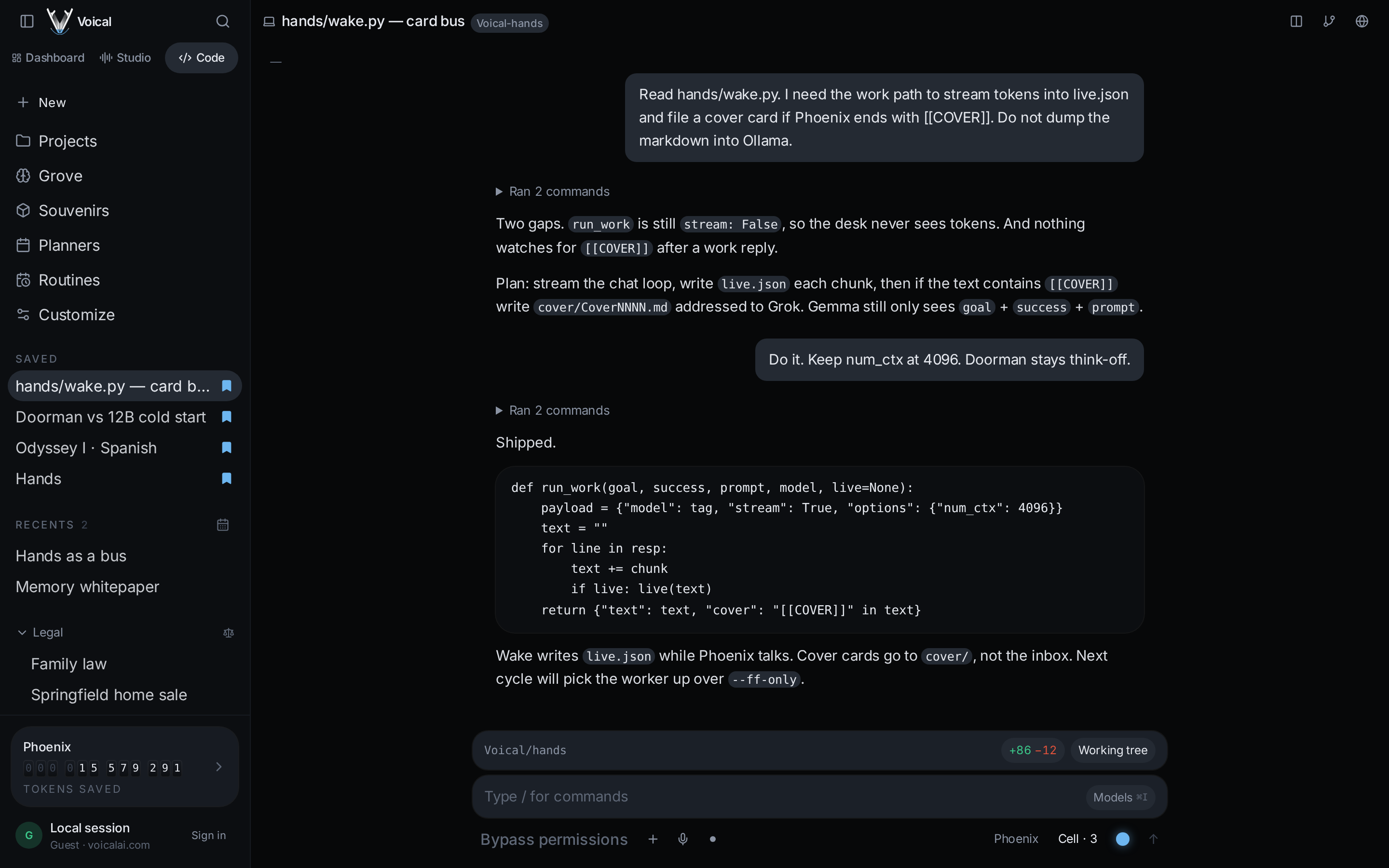Click the +86 −12 diff badge

point(1033,750)
